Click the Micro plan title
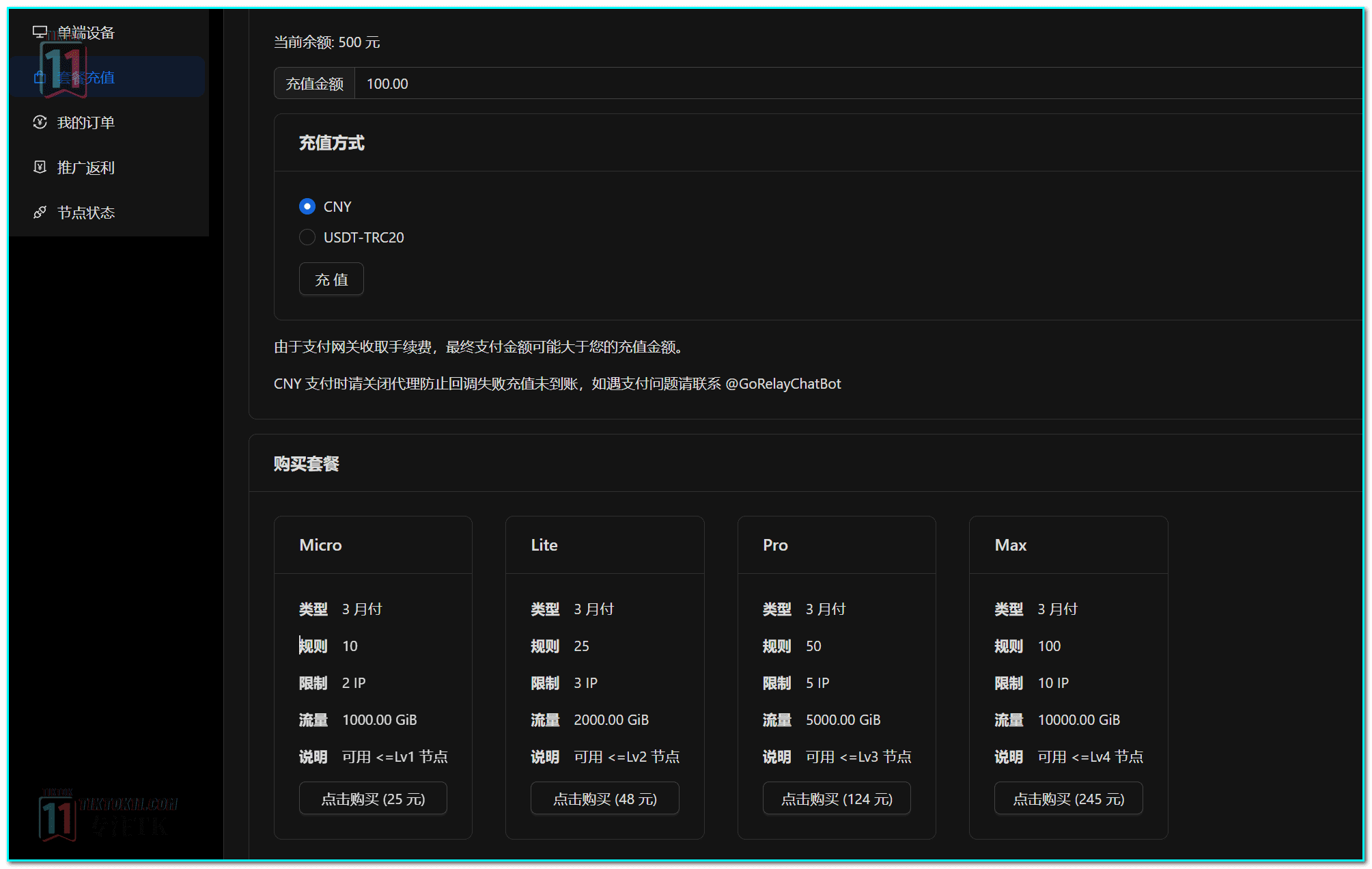 (320, 545)
